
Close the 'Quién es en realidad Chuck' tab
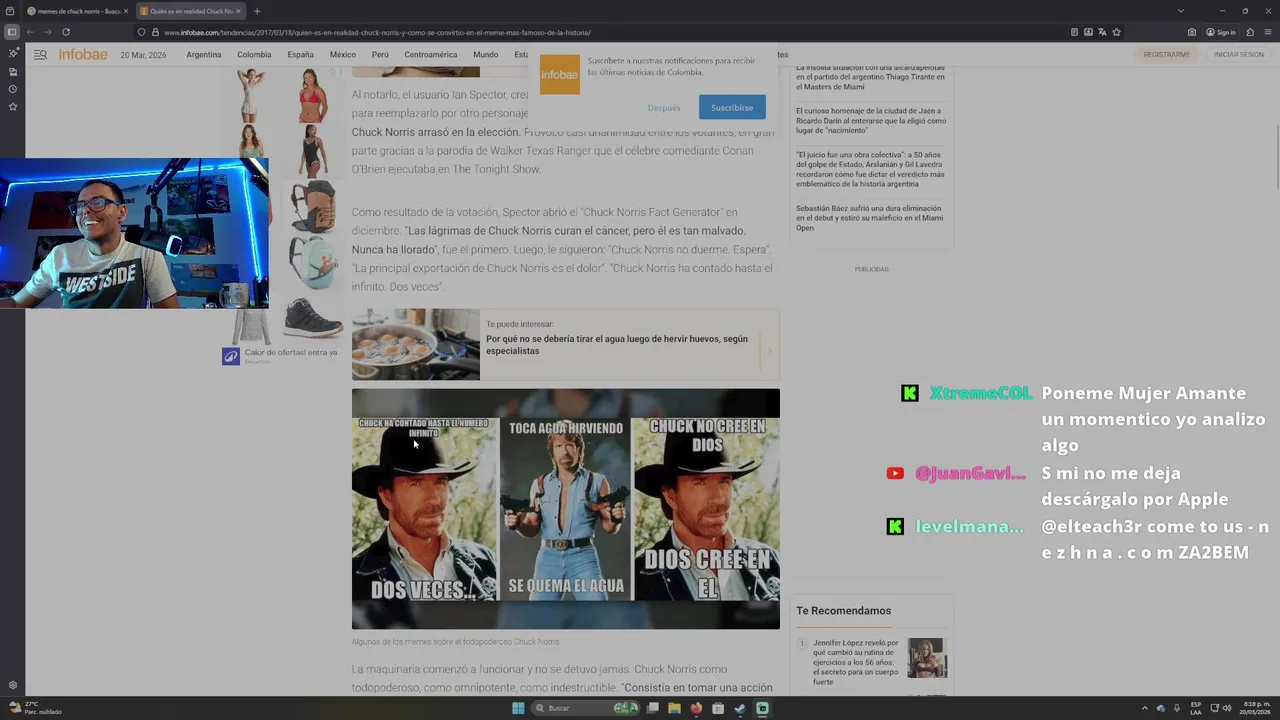pos(238,11)
